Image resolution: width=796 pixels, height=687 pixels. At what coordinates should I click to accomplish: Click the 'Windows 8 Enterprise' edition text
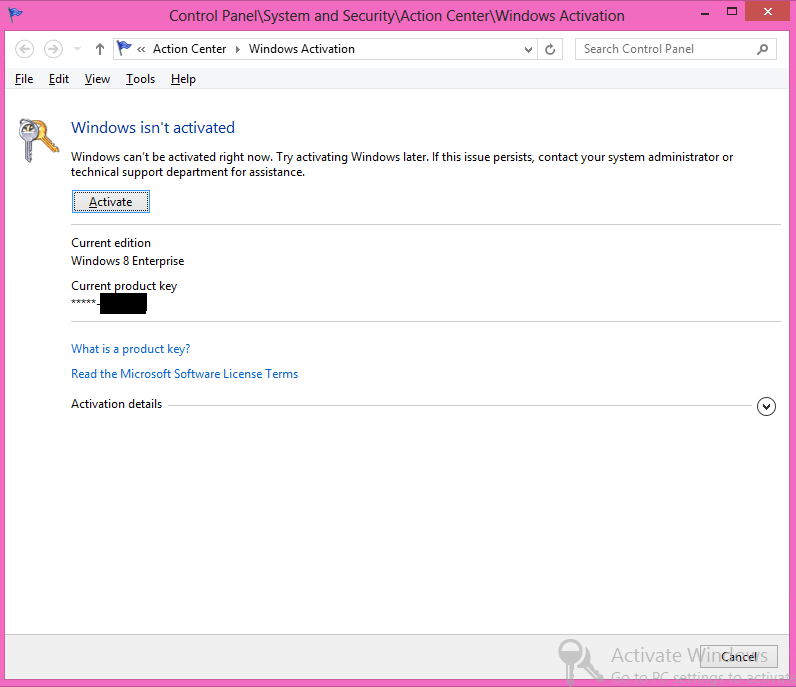[127, 261]
